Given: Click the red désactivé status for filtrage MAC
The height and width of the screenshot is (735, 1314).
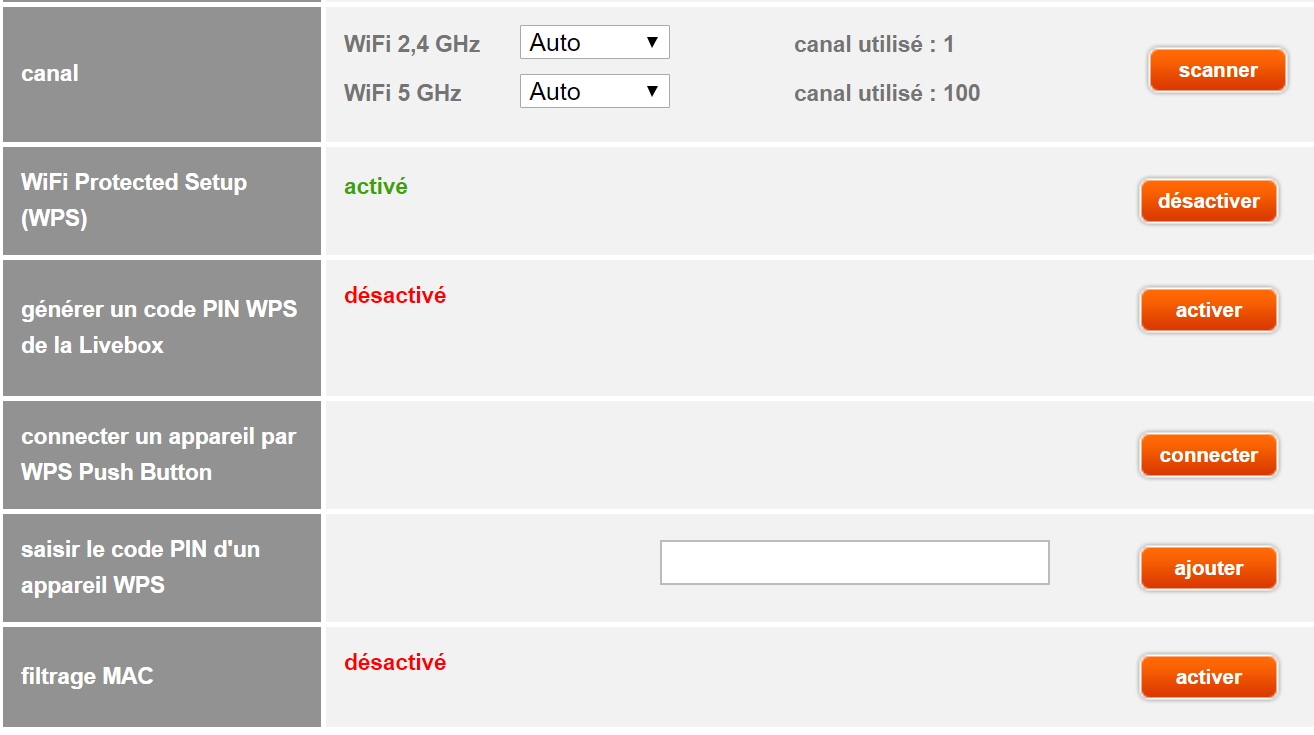Looking at the screenshot, I should coord(395,662).
